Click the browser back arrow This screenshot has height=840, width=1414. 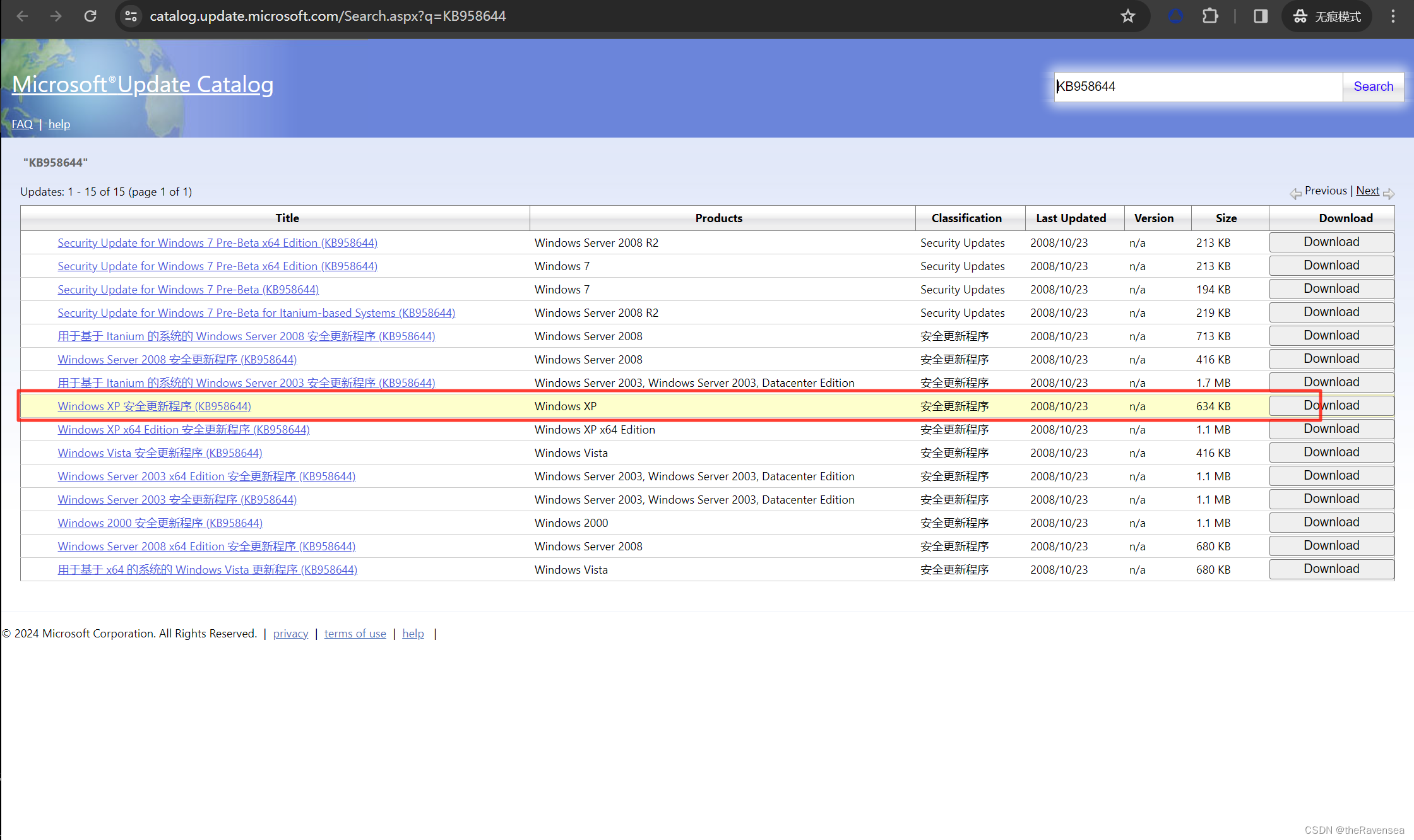pos(23,16)
